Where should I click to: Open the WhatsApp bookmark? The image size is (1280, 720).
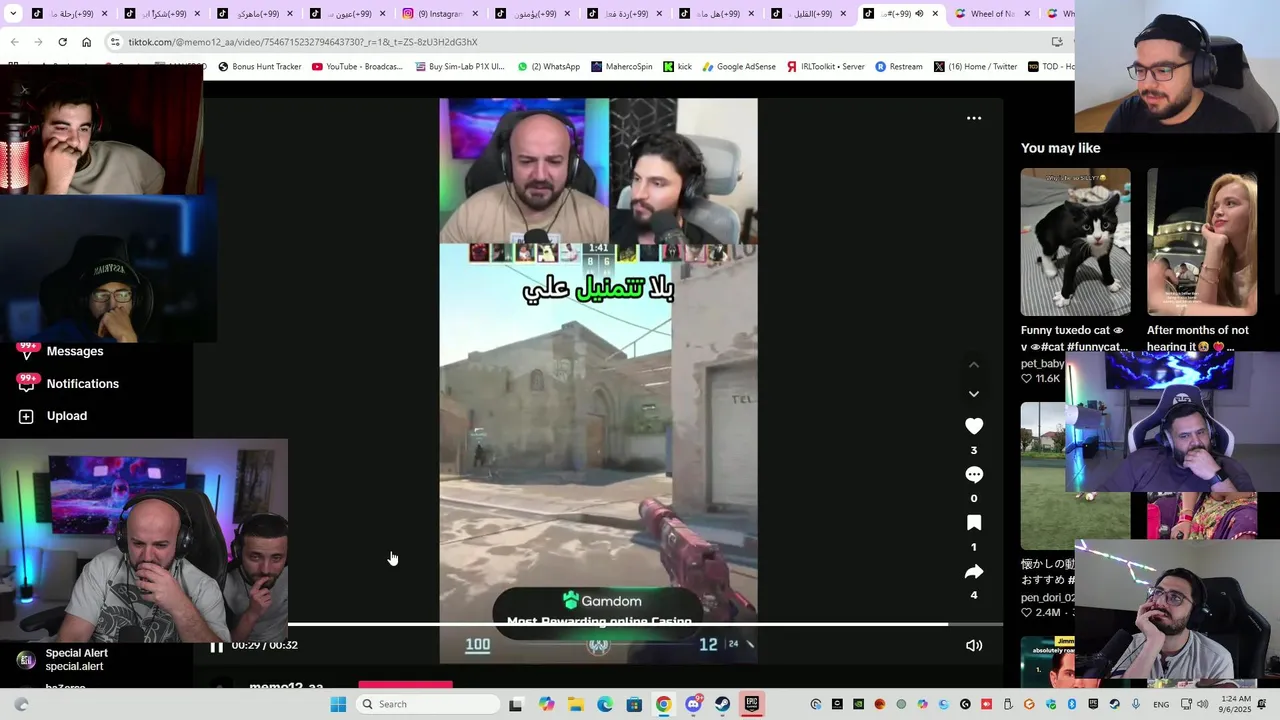click(548, 67)
